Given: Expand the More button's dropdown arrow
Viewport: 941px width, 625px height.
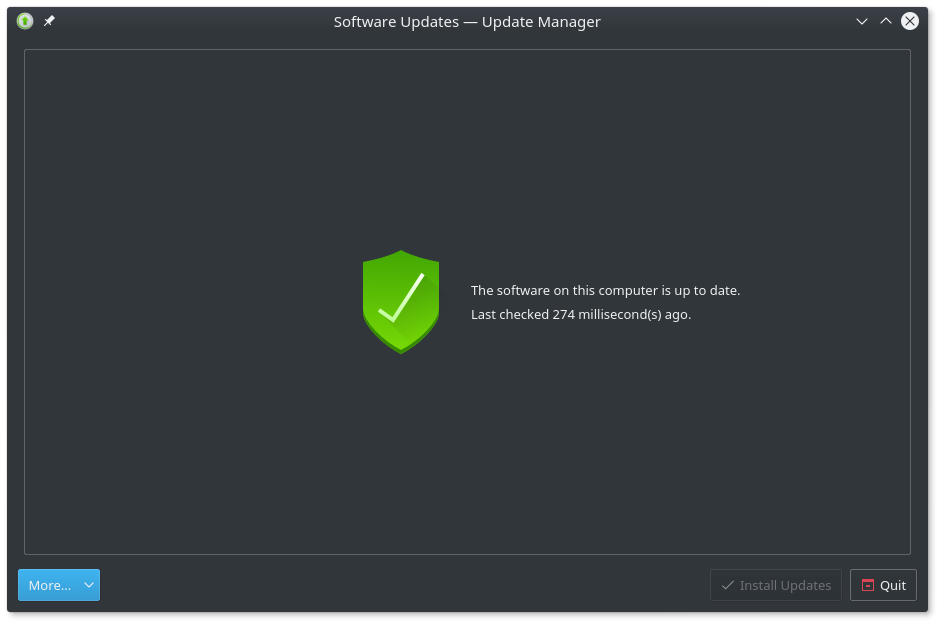Looking at the screenshot, I should [x=89, y=585].
